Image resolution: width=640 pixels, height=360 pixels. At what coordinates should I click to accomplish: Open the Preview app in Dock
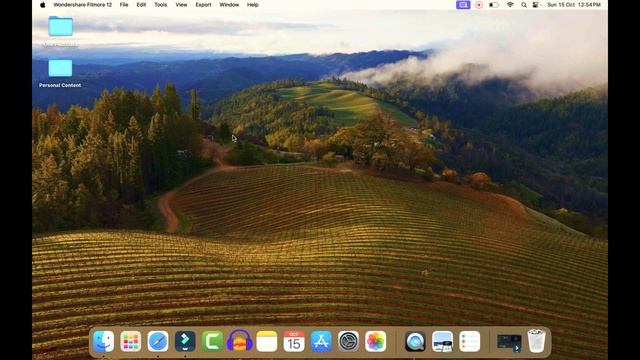(x=442, y=341)
